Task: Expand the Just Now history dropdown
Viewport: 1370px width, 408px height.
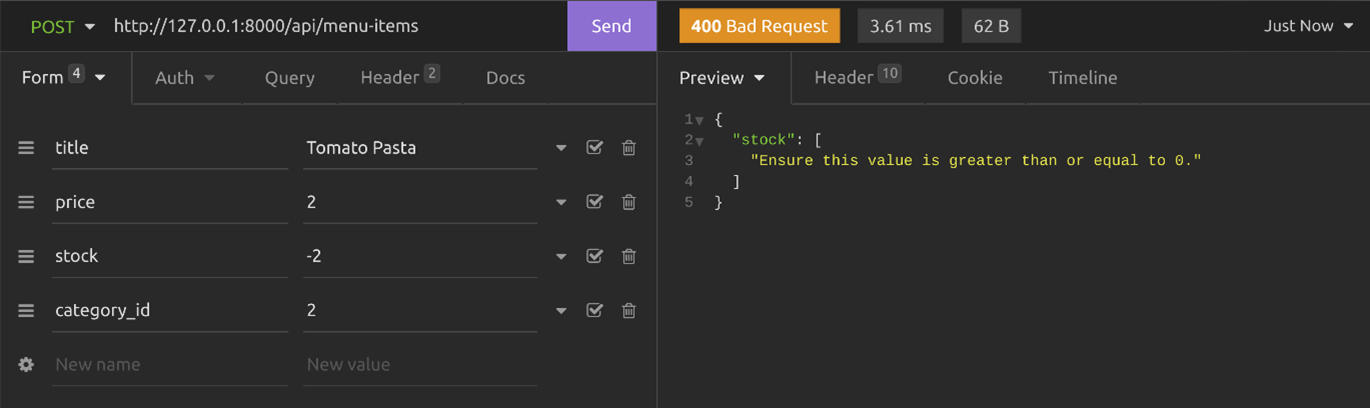Action: [x=1308, y=26]
